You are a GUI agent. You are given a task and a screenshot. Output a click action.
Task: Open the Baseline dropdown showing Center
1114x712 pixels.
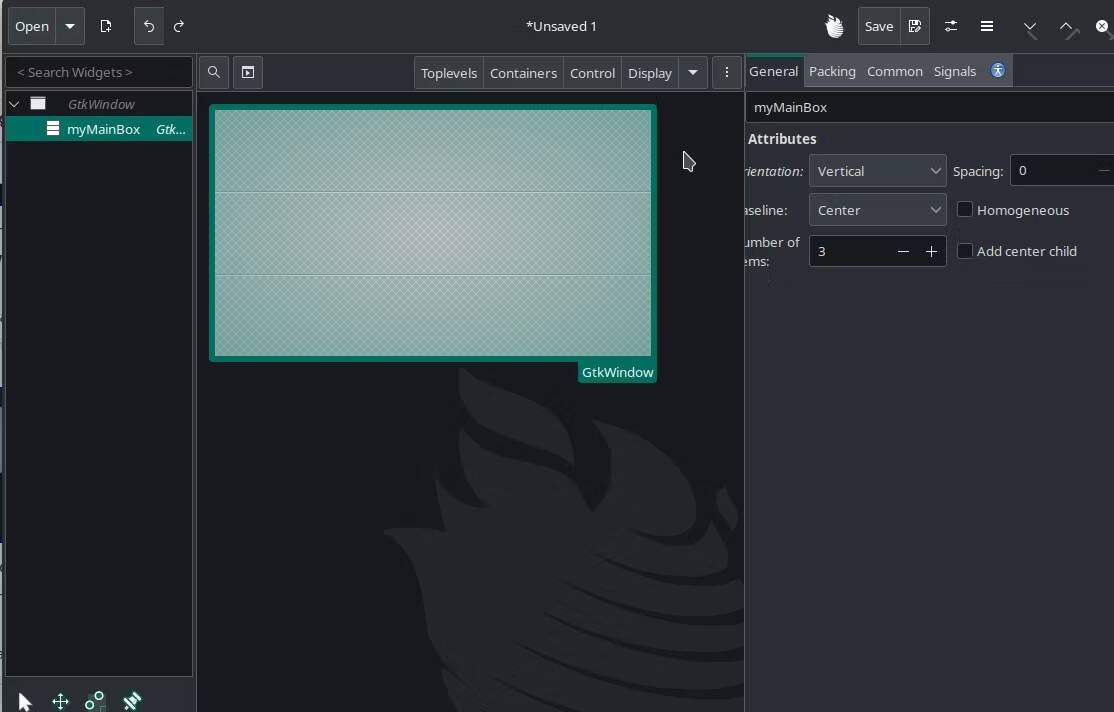tap(877, 210)
